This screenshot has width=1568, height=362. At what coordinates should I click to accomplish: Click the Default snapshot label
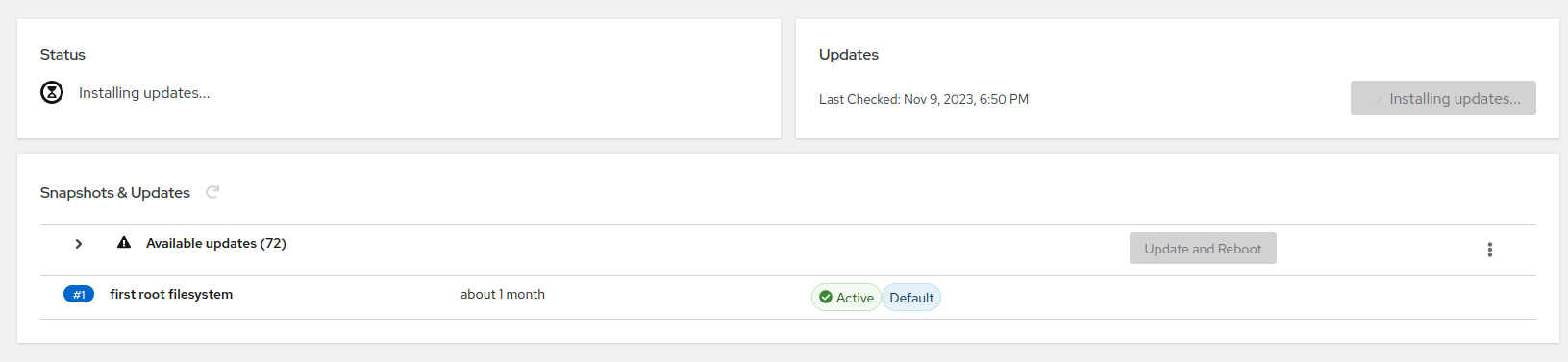click(x=911, y=298)
